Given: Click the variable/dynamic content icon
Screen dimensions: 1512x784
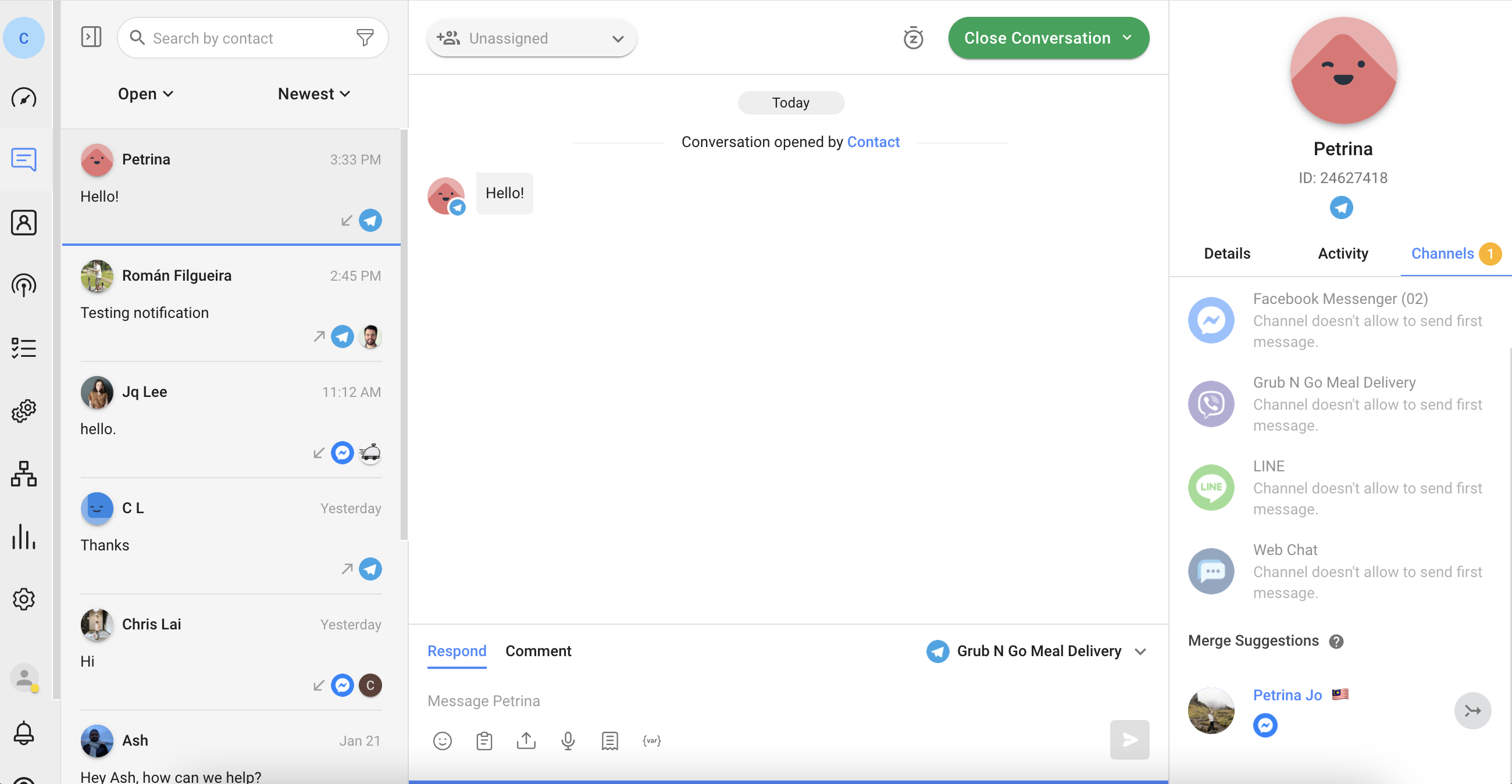Looking at the screenshot, I should pyautogui.click(x=652, y=740).
